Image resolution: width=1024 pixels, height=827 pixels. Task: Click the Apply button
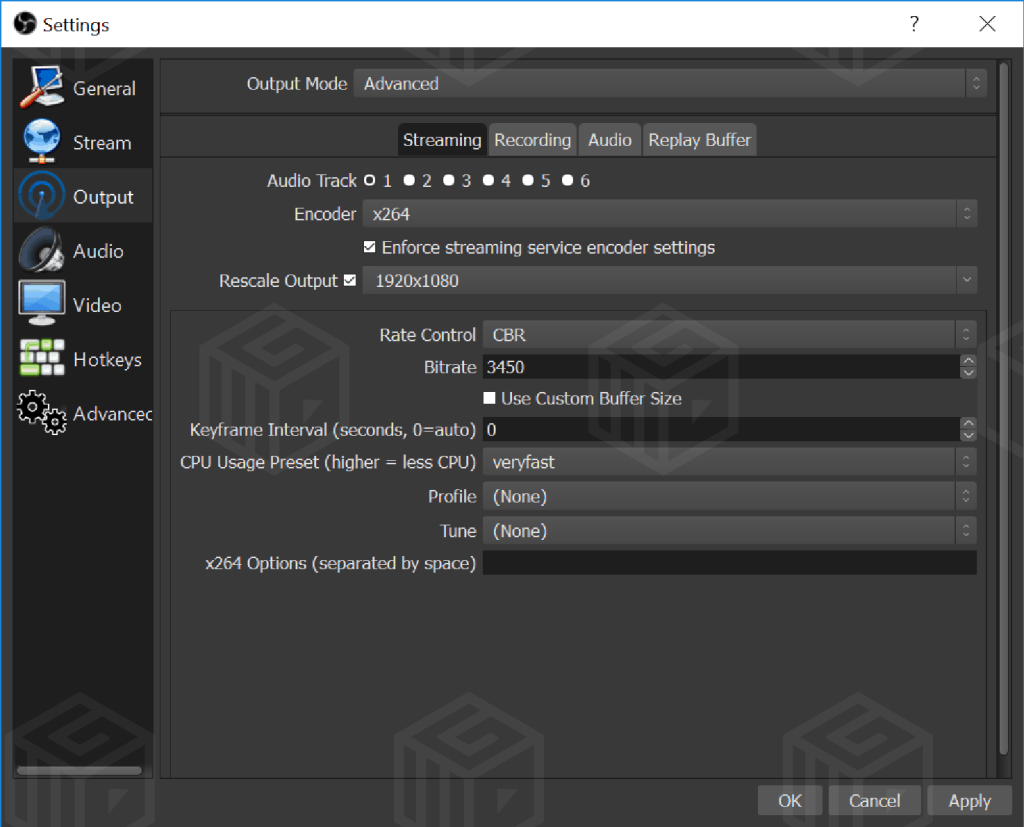tap(969, 800)
